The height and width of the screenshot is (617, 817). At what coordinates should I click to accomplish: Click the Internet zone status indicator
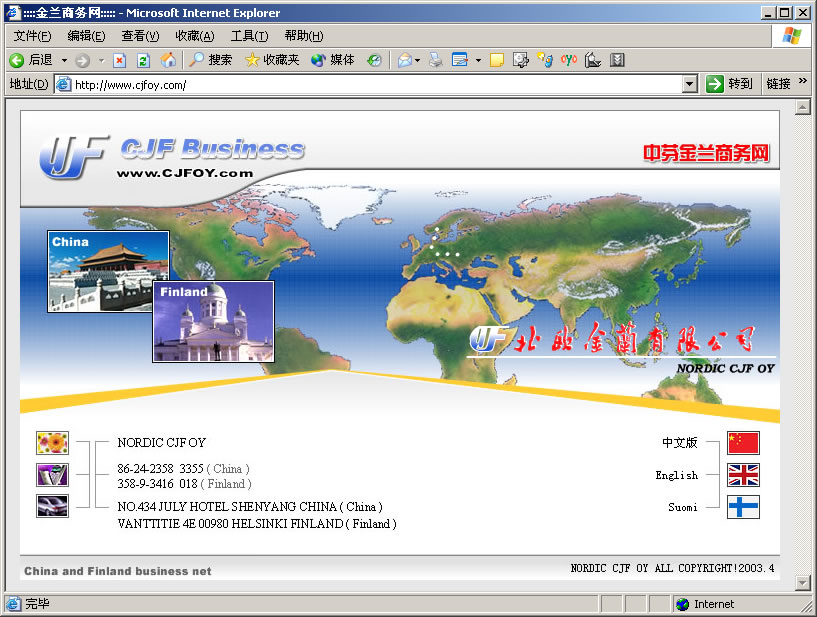[x=705, y=604]
